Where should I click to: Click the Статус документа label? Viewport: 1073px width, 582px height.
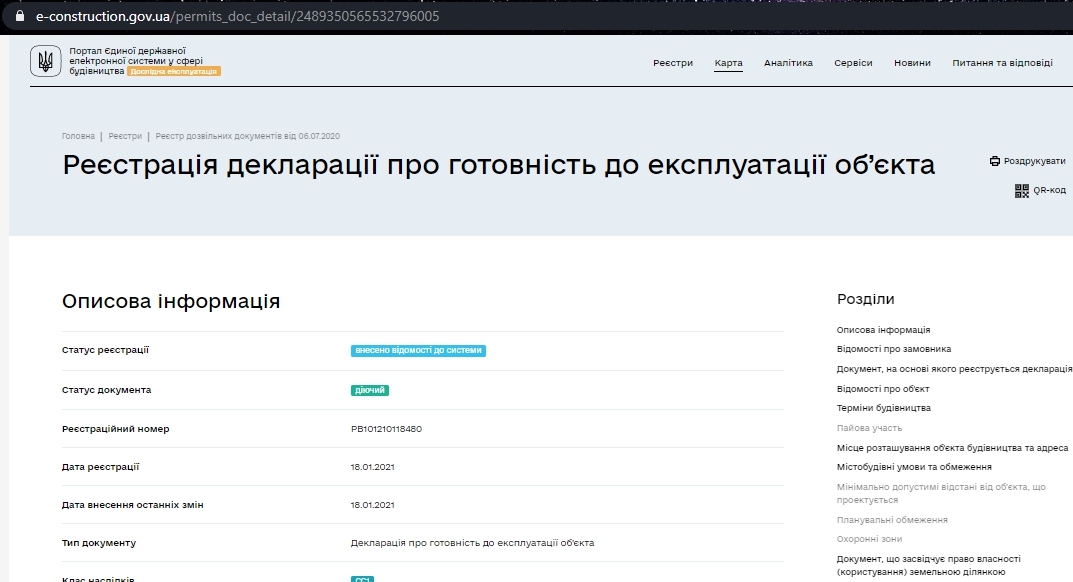point(106,390)
